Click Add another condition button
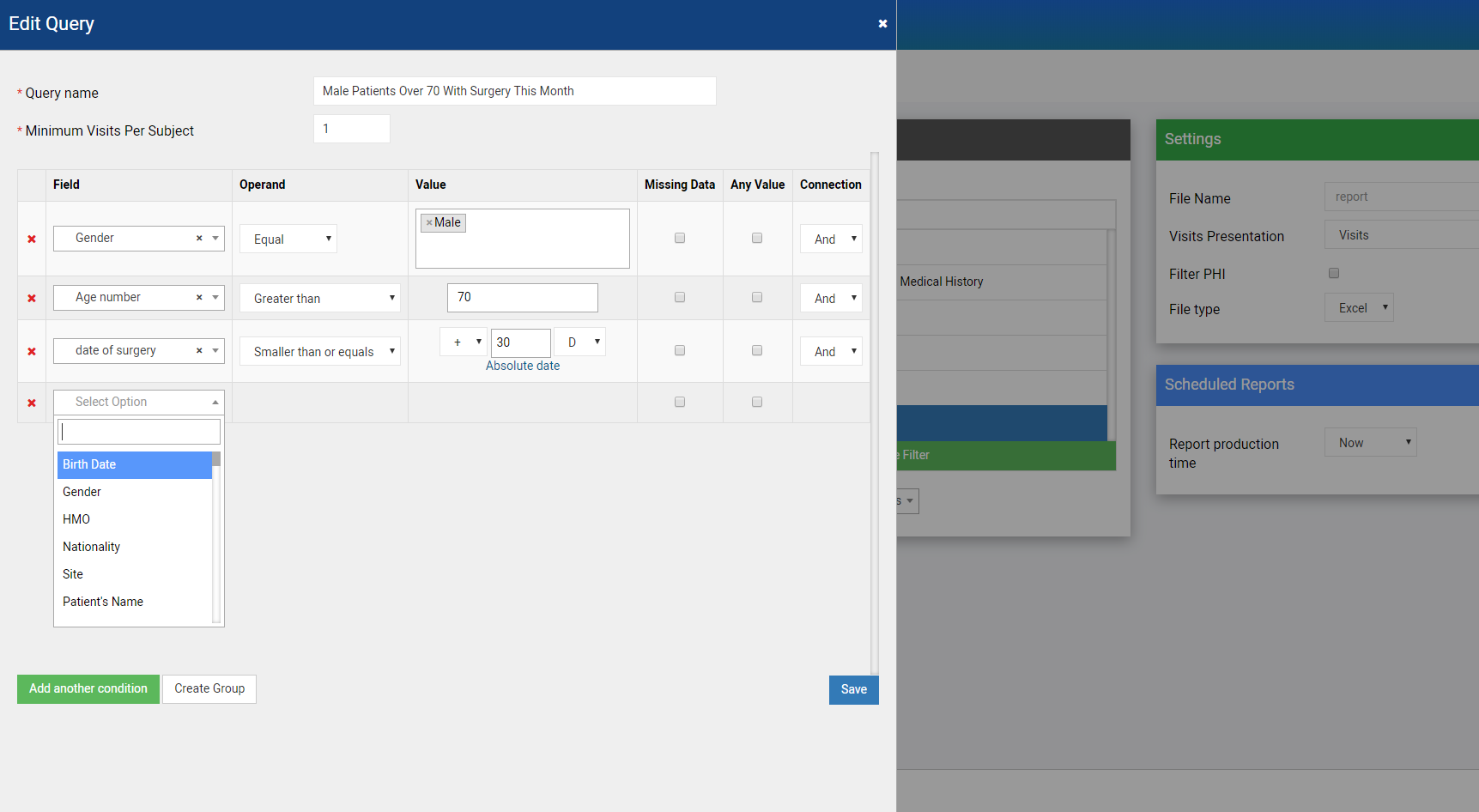This screenshot has width=1479, height=812. pos(88,689)
